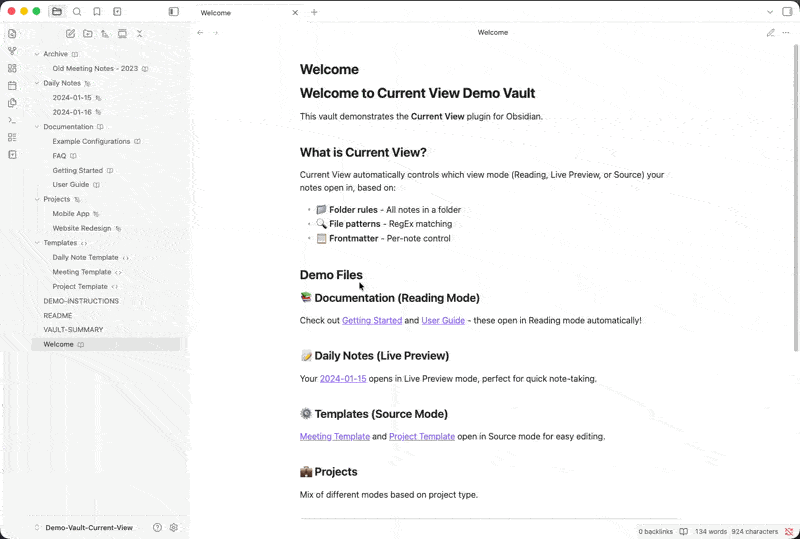
Task: Switch to editing with the pencil icon
Action: tap(770, 33)
